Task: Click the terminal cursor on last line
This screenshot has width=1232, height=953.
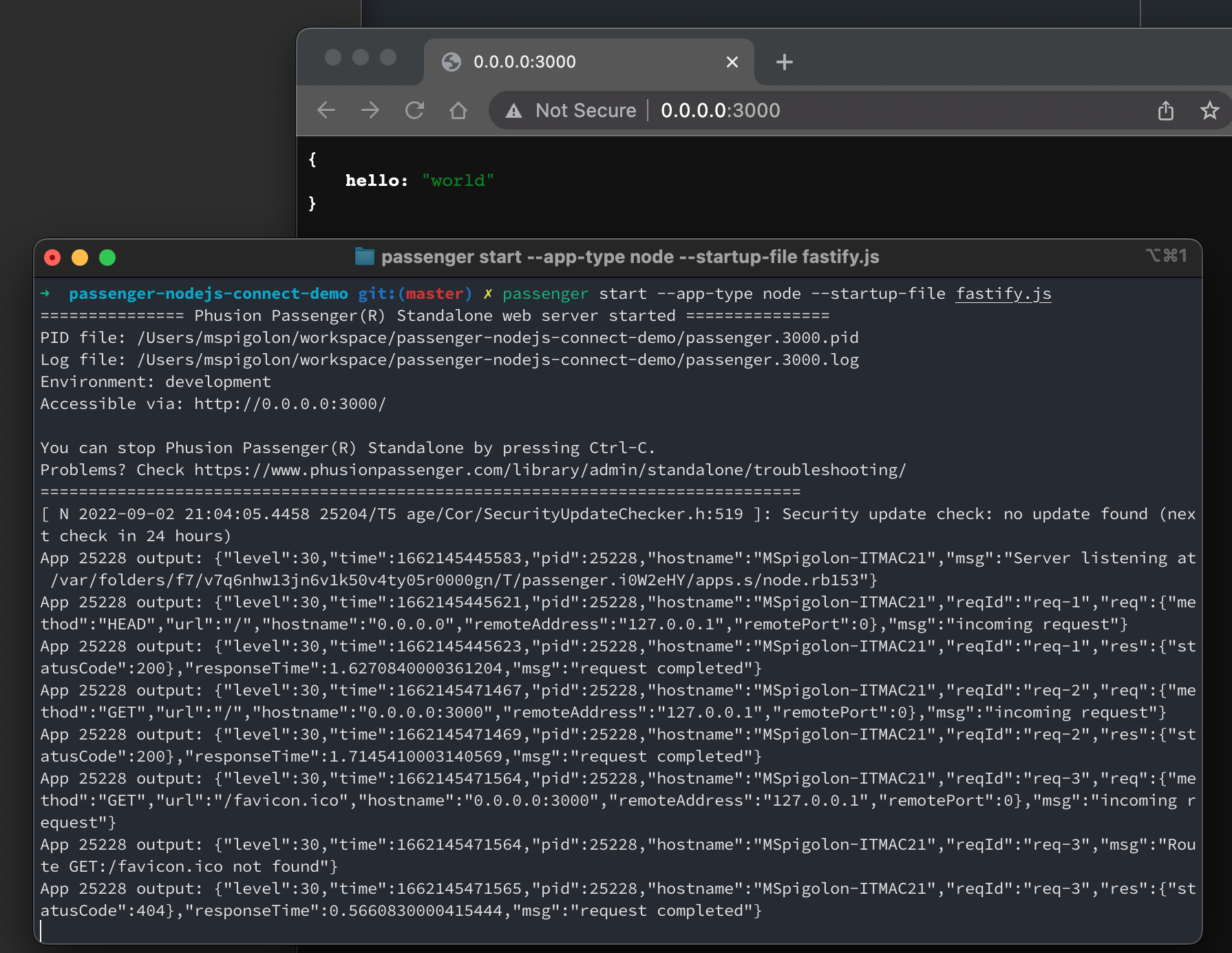Action: 41,932
